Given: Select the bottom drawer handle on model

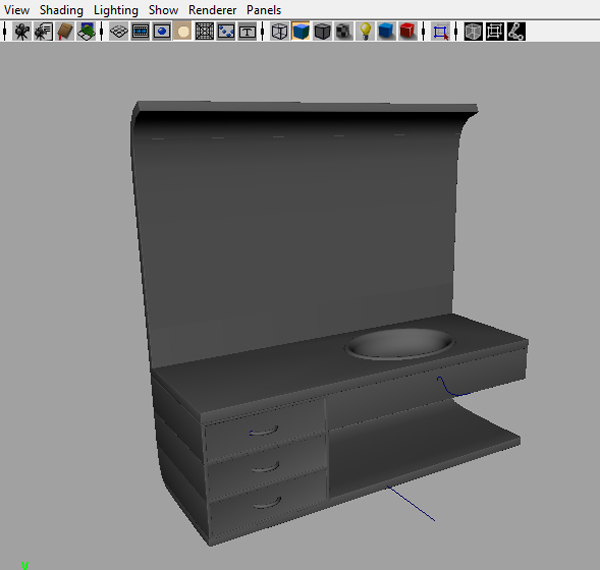Looking at the screenshot, I should click(267, 503).
